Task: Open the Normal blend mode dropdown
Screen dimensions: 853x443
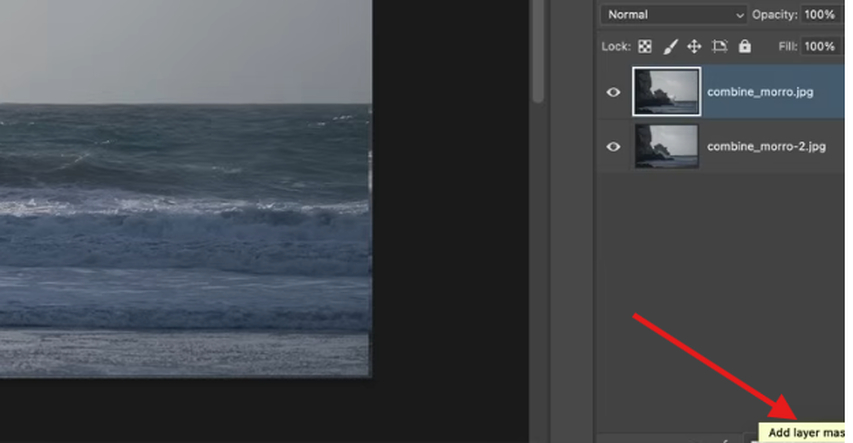Action: [x=673, y=15]
